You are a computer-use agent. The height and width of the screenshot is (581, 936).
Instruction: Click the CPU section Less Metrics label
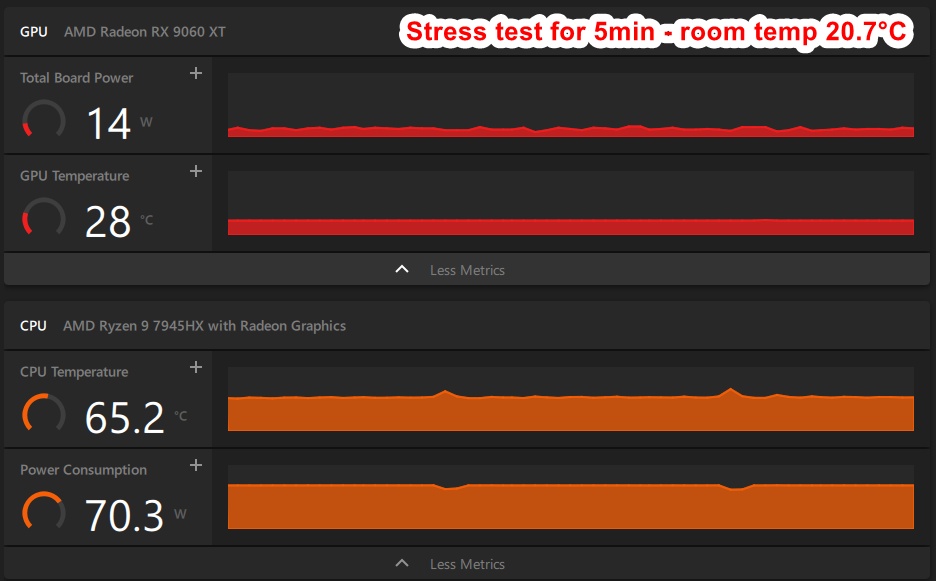(467, 564)
